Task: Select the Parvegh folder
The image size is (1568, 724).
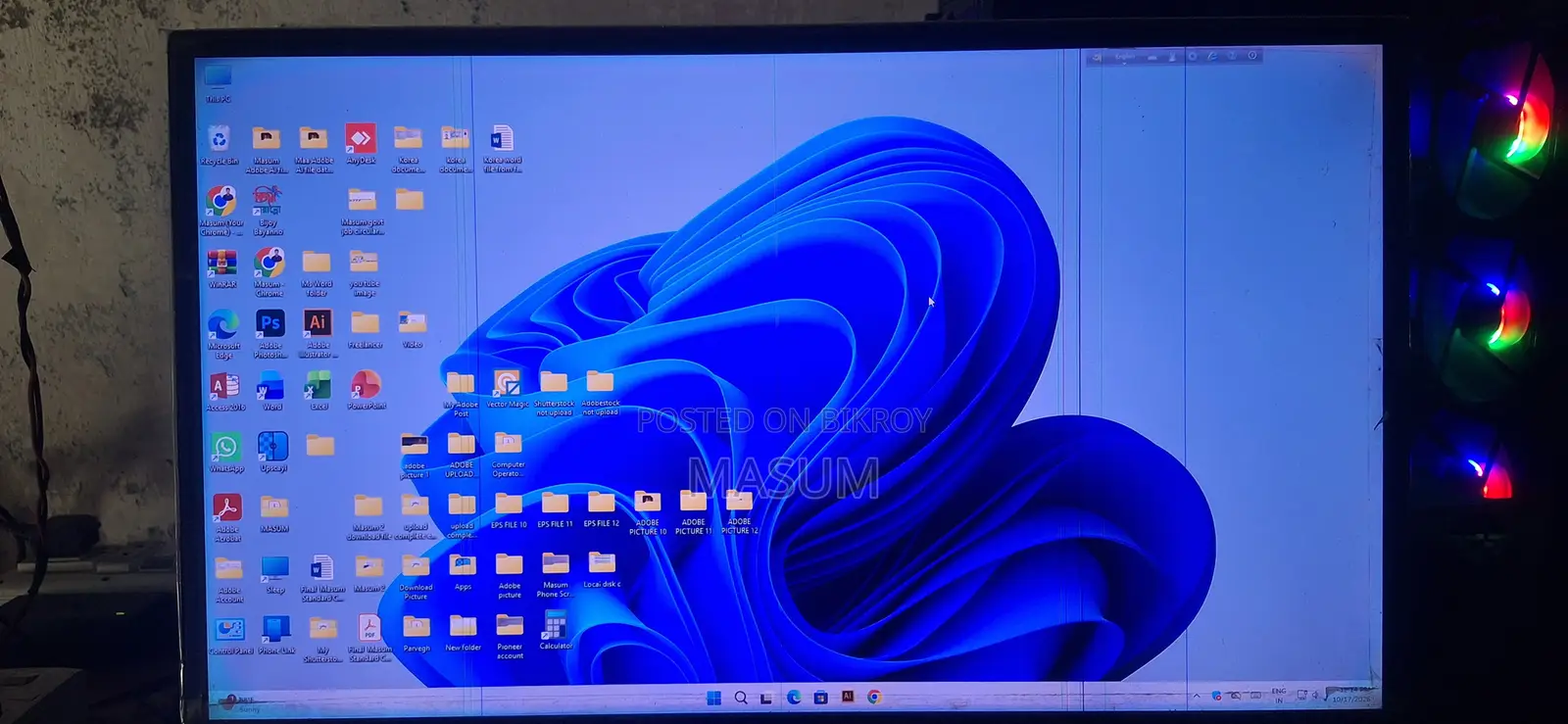Action: pos(416,635)
